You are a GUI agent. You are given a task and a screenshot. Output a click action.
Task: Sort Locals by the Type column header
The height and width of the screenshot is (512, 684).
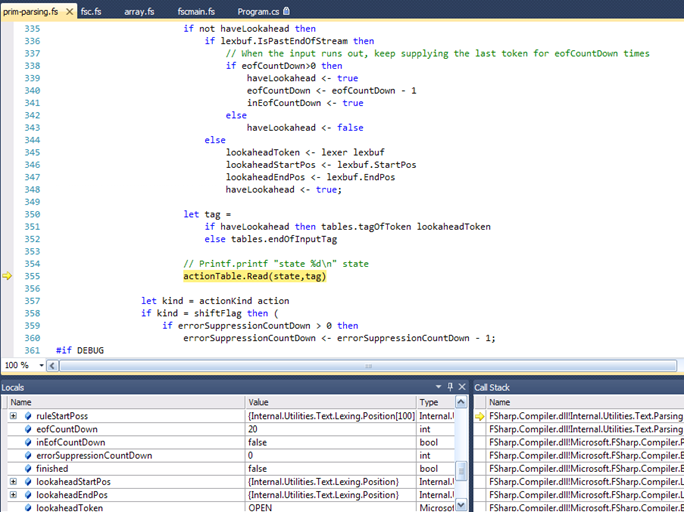coord(435,402)
